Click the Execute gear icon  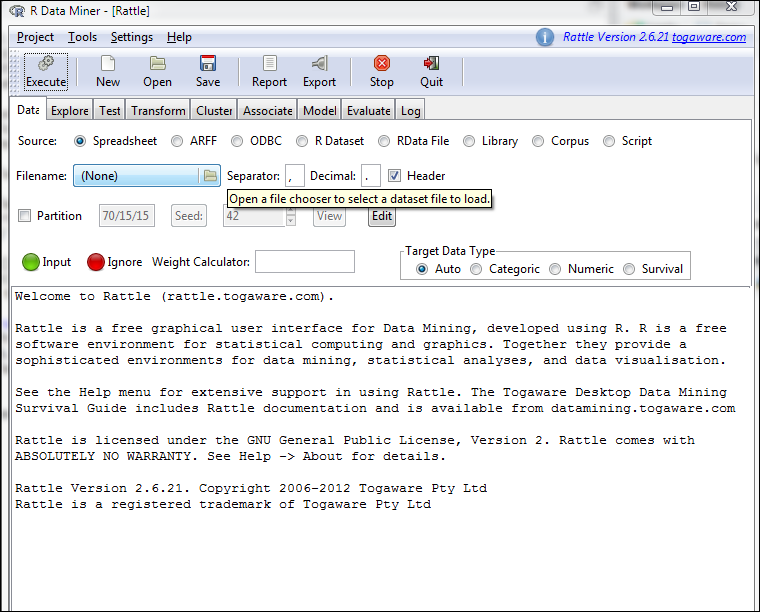pyautogui.click(x=46, y=63)
